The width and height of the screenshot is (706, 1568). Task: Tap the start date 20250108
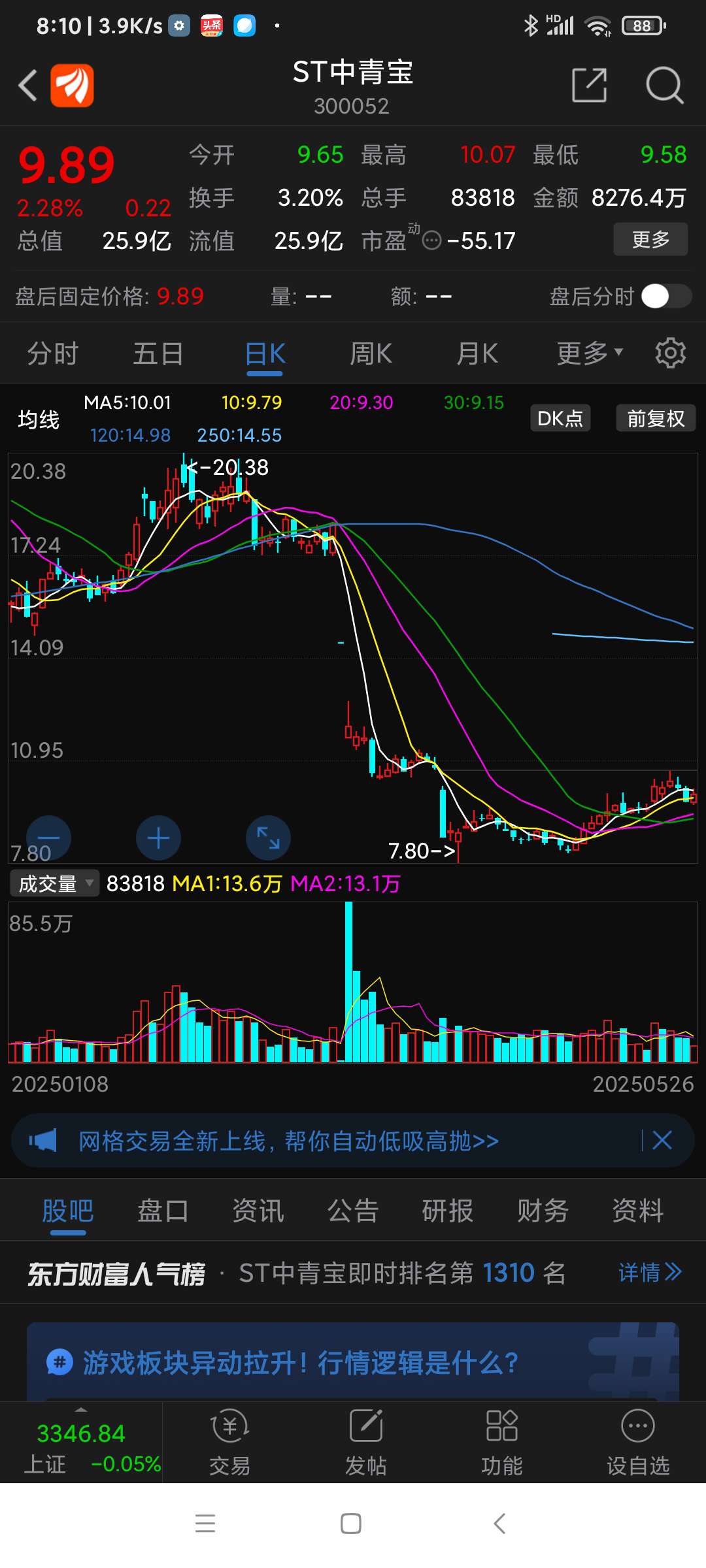(60, 1084)
